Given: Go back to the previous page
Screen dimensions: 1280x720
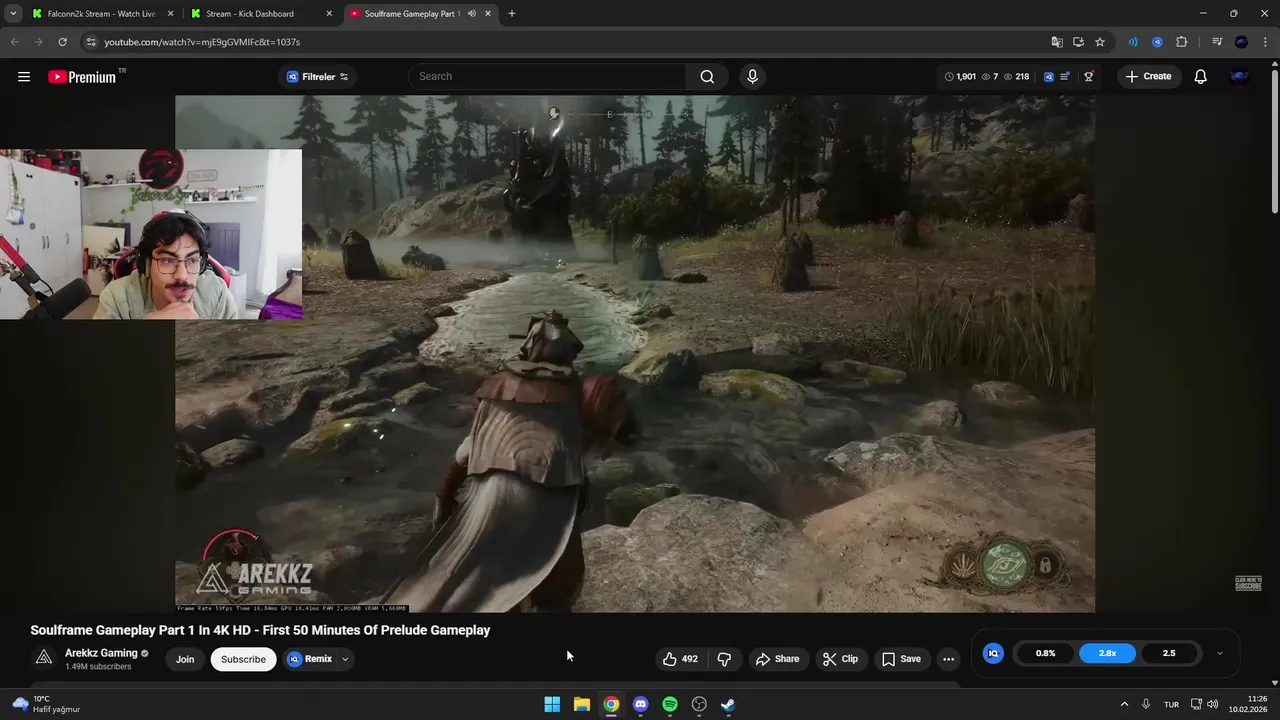Looking at the screenshot, I should click(x=15, y=42).
